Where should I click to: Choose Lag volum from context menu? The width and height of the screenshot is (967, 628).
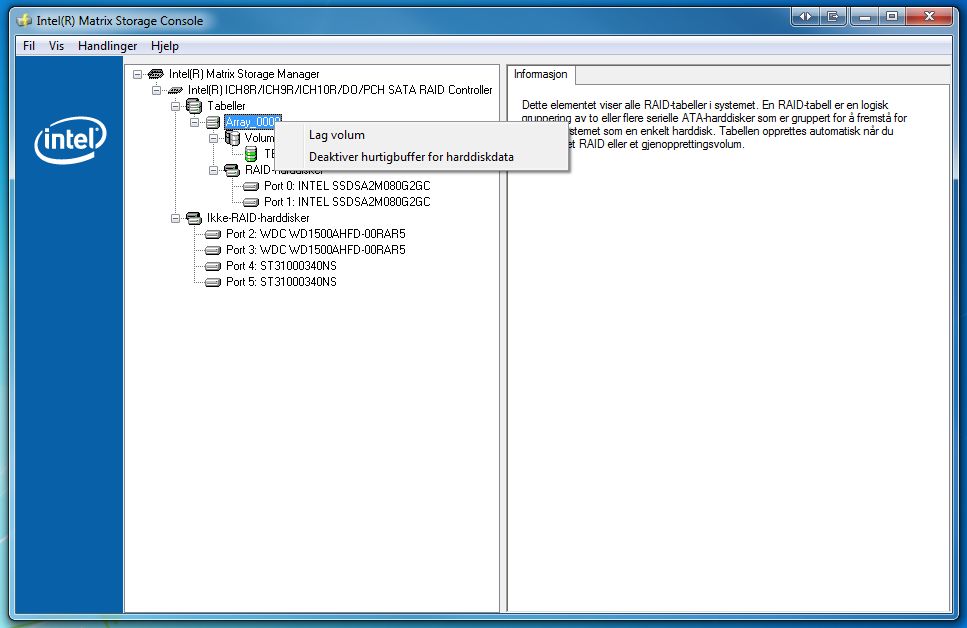tap(421, 135)
